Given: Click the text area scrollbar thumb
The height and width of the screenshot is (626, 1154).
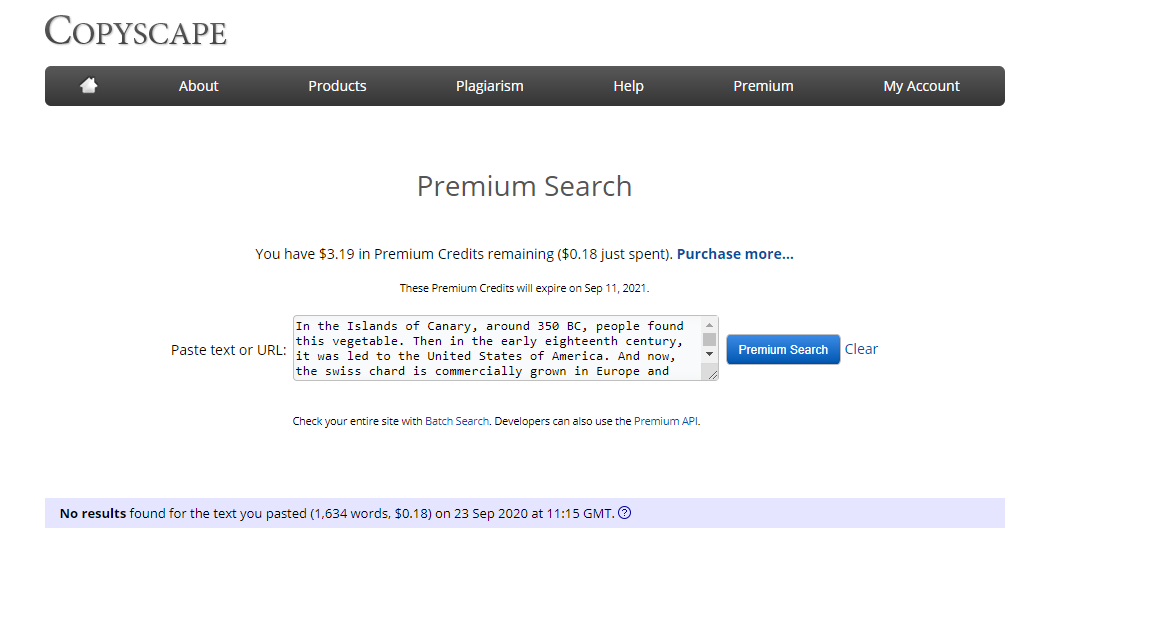Looking at the screenshot, I should click(709, 339).
